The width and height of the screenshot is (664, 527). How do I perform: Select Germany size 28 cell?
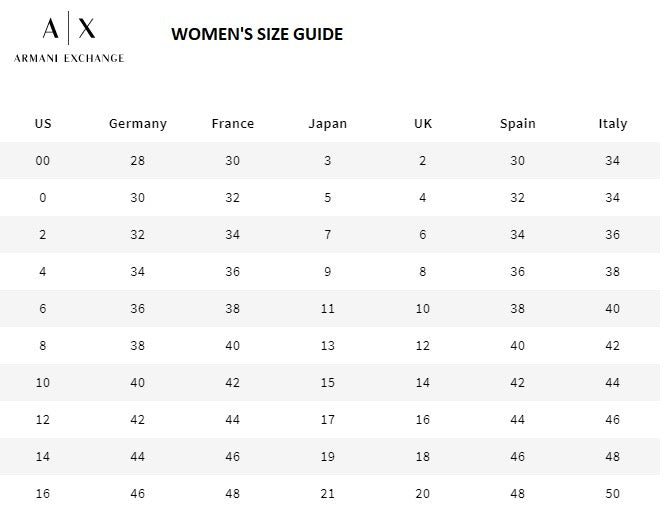click(138, 161)
